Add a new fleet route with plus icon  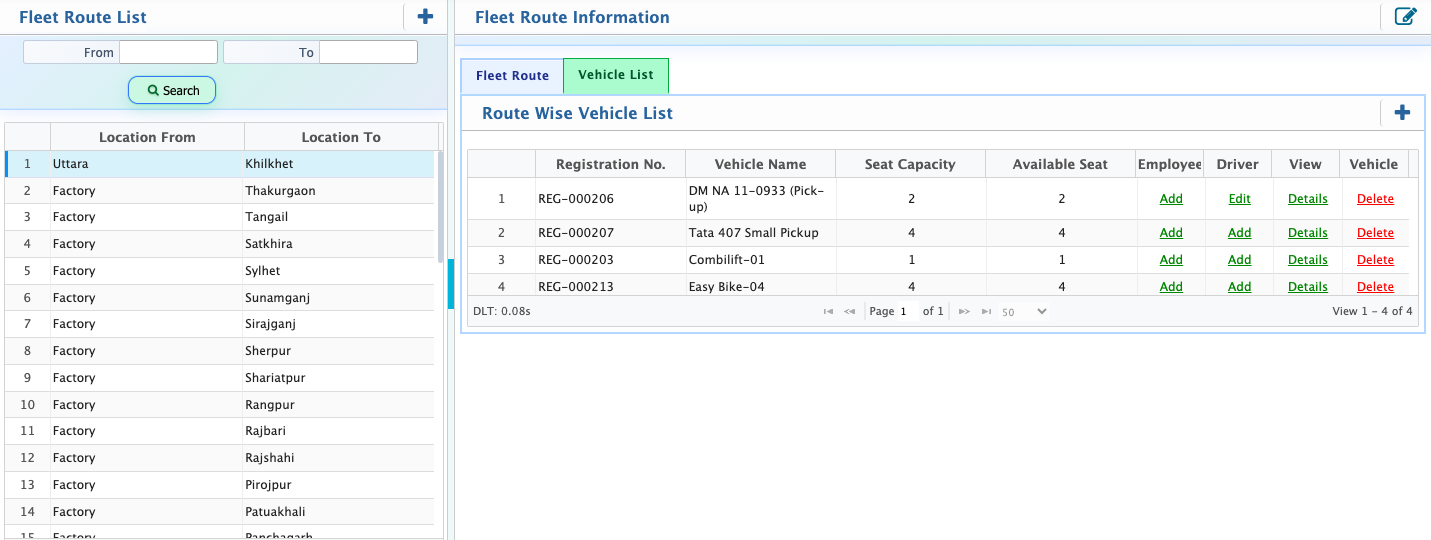click(425, 16)
